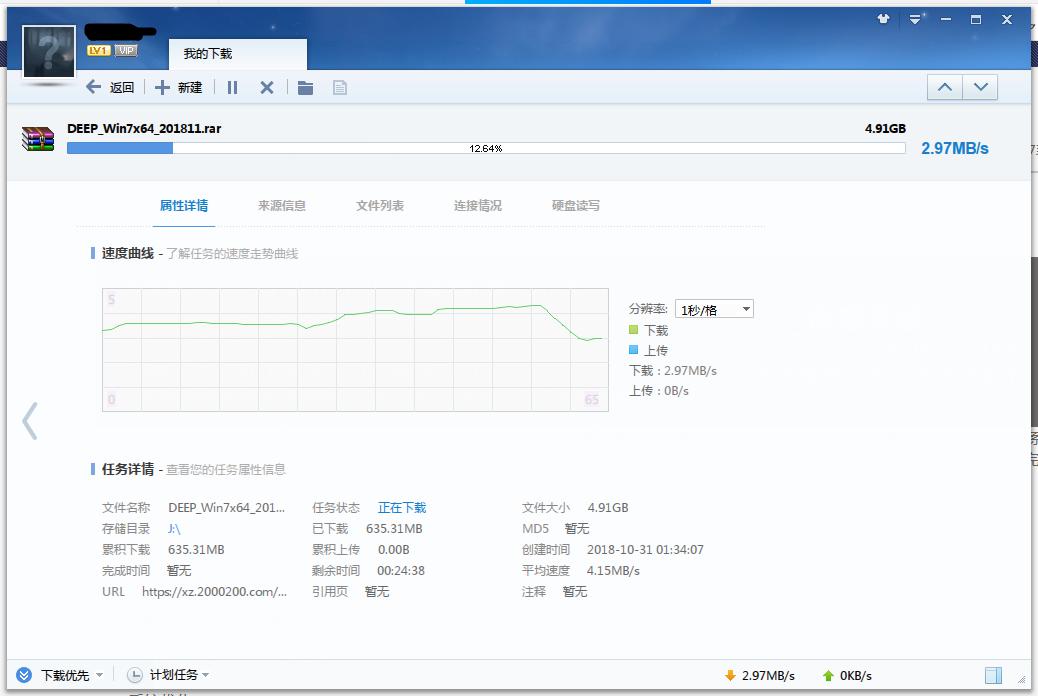Click the 文件大小 4.91GB value
This screenshot has height=696, width=1038.
coord(608,508)
